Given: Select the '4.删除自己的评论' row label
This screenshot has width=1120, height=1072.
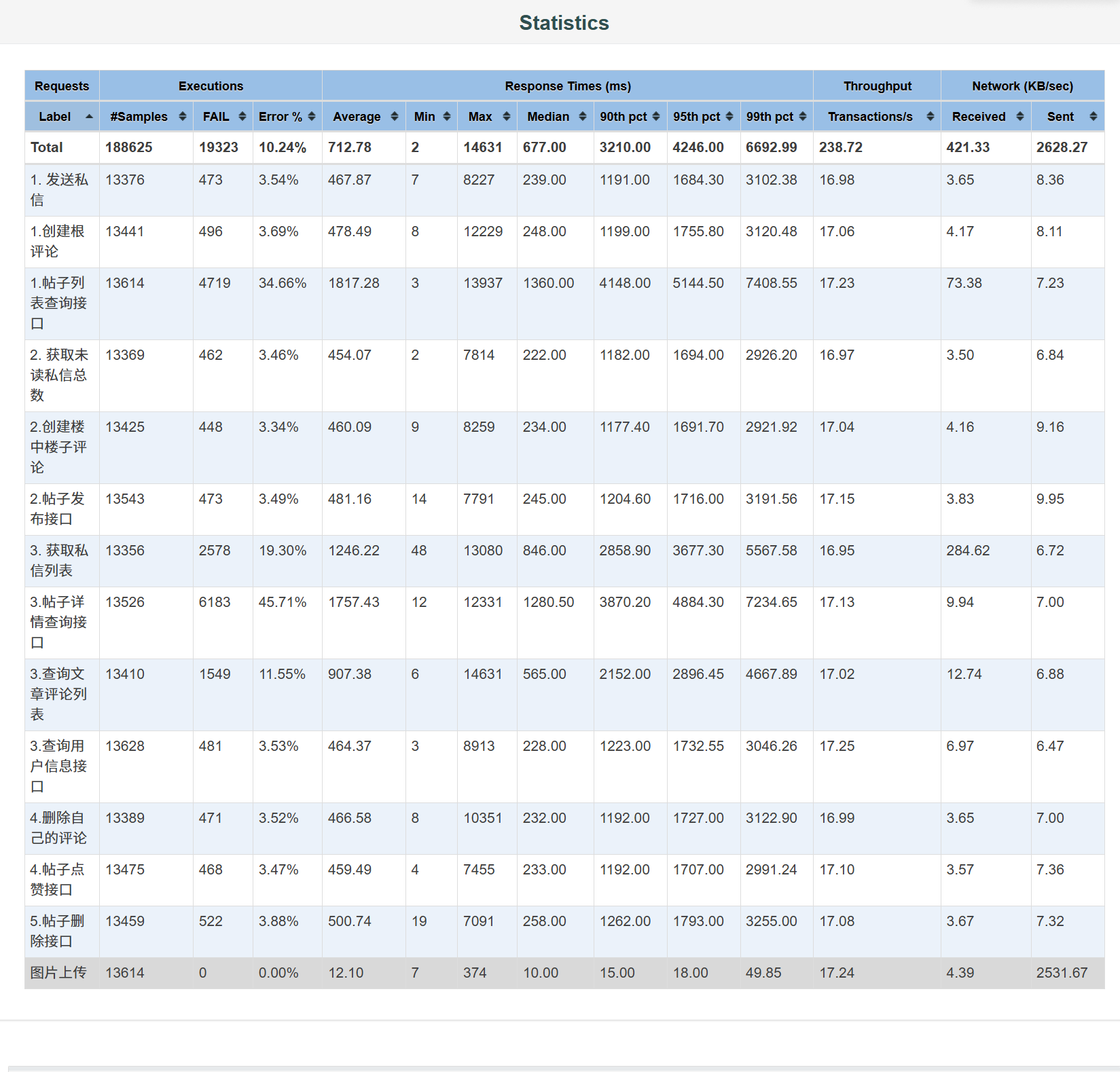Looking at the screenshot, I should pos(58,828).
